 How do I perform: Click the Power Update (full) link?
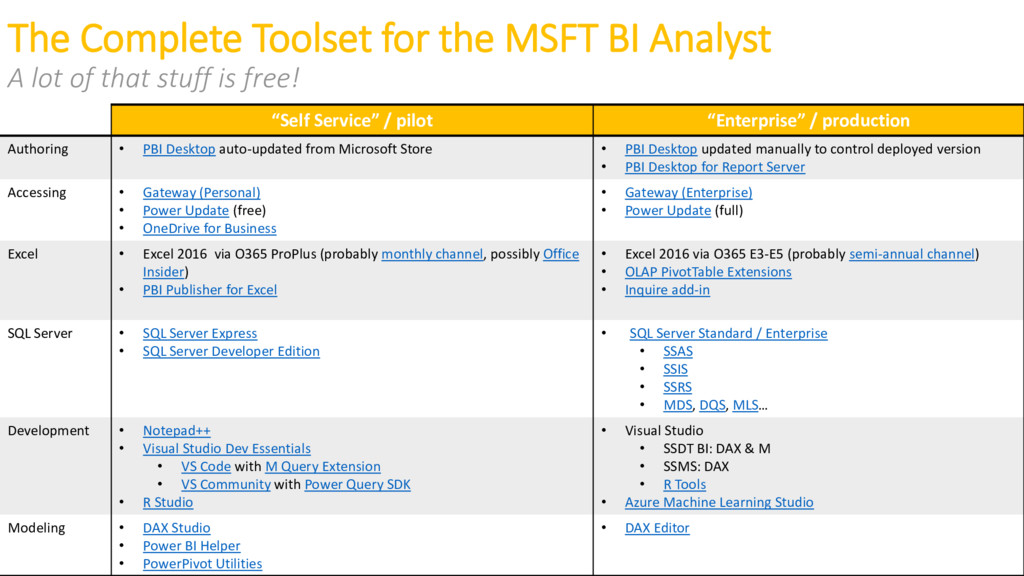pyautogui.click(x=667, y=210)
